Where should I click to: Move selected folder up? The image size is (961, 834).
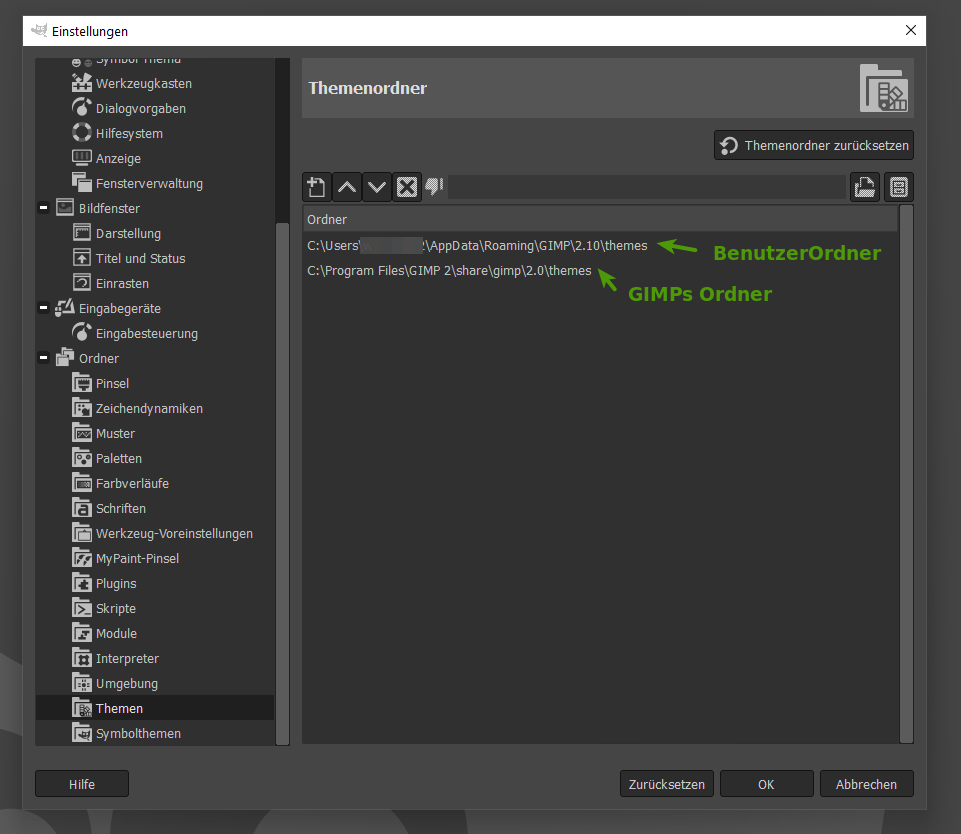(x=347, y=187)
